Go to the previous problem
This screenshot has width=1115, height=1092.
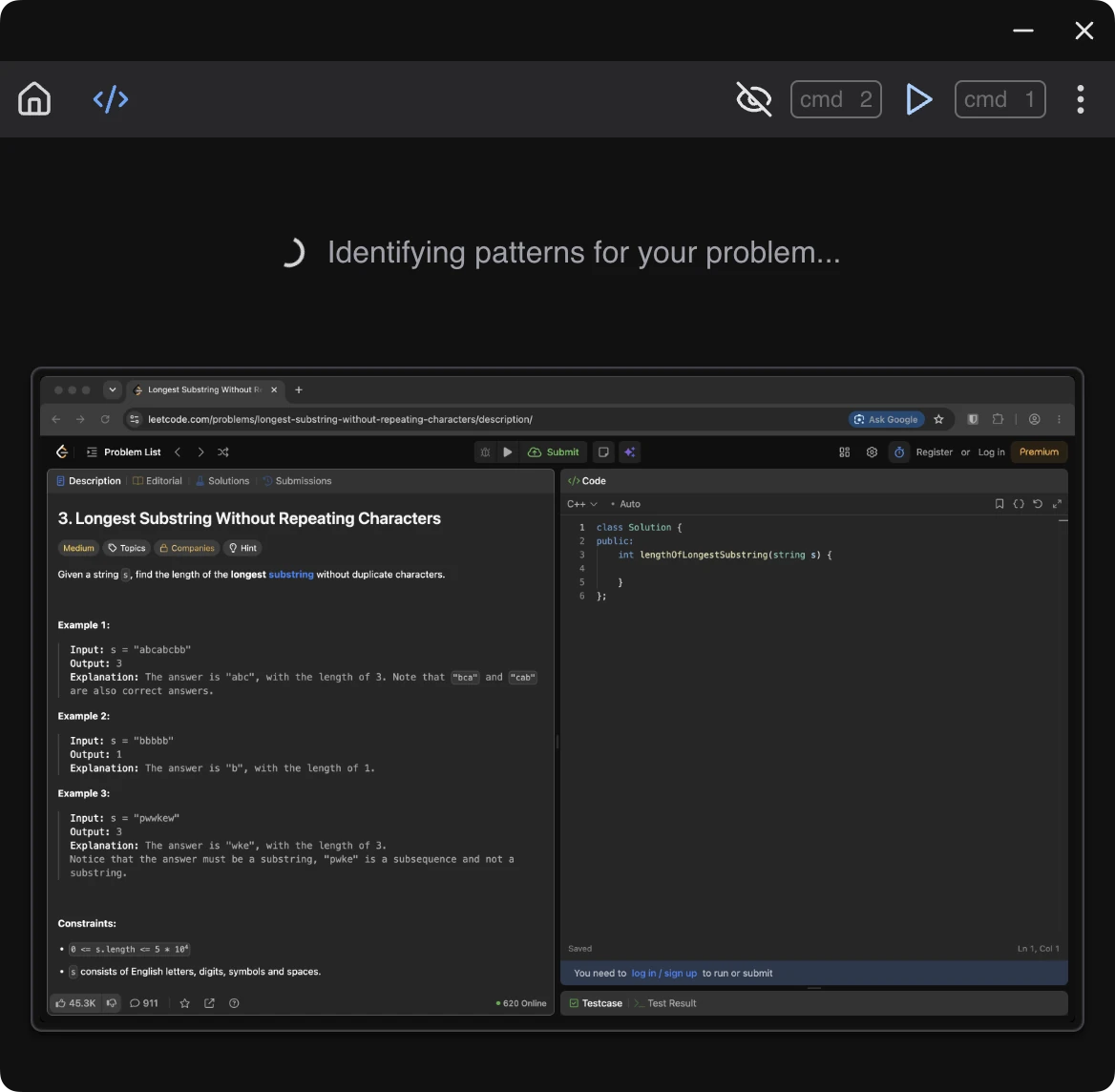coord(178,452)
